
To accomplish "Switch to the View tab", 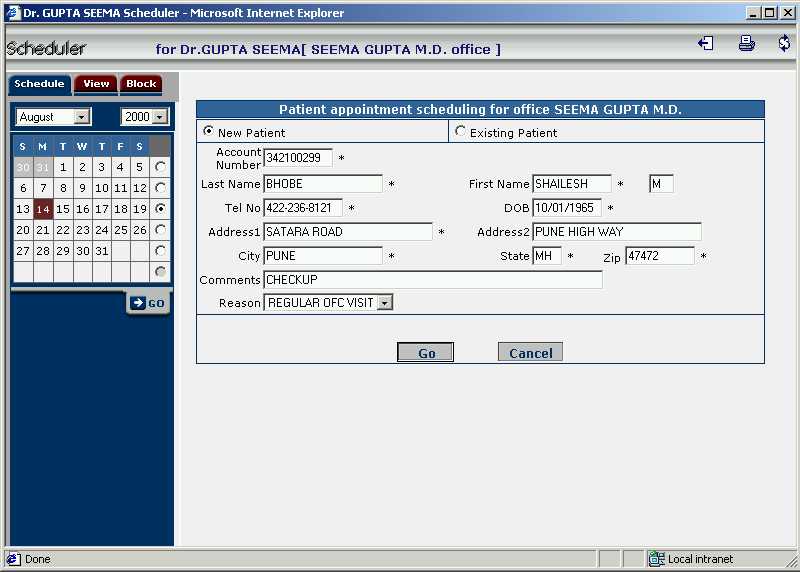I will pos(96,84).
